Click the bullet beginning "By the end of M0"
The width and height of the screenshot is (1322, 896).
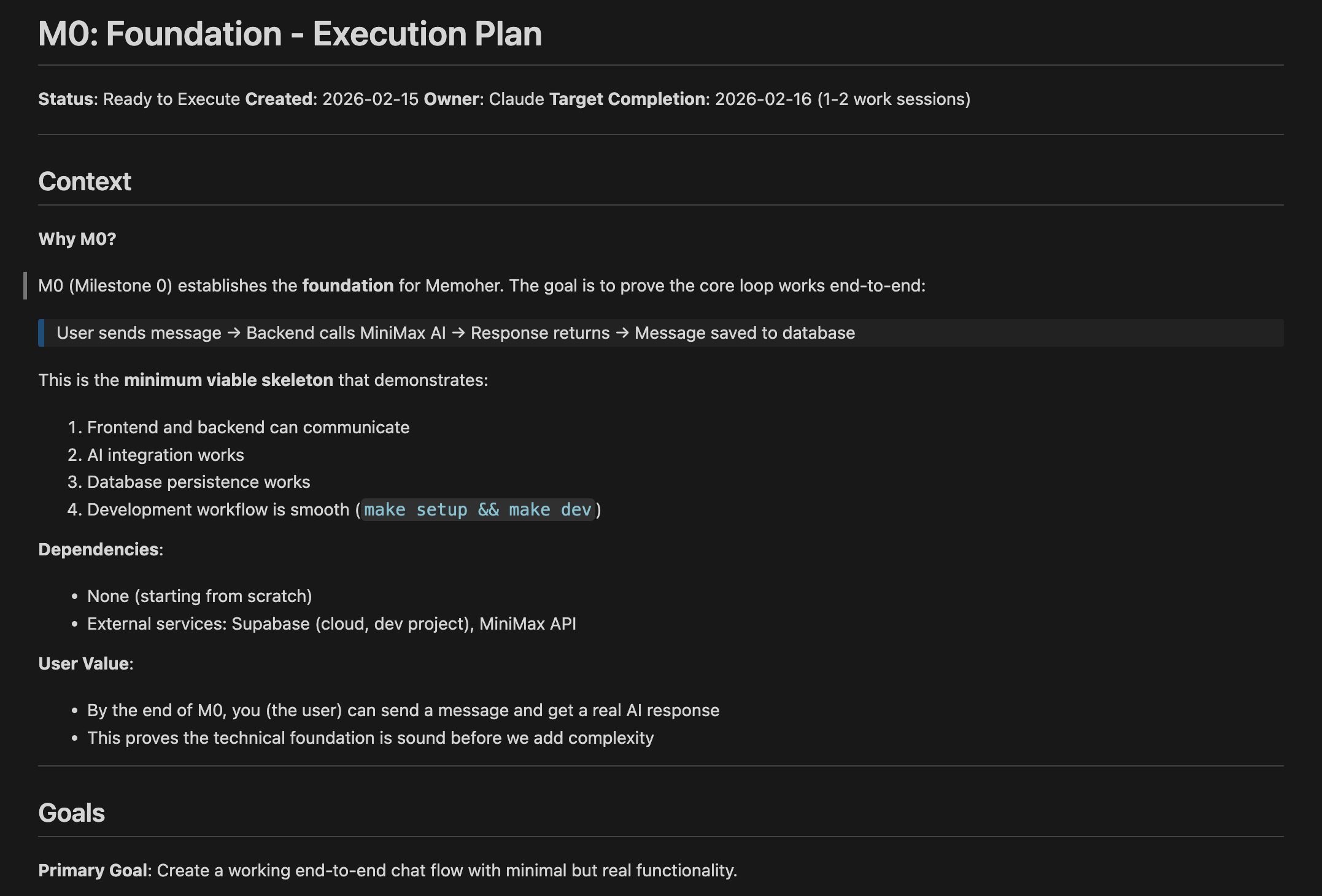point(403,710)
